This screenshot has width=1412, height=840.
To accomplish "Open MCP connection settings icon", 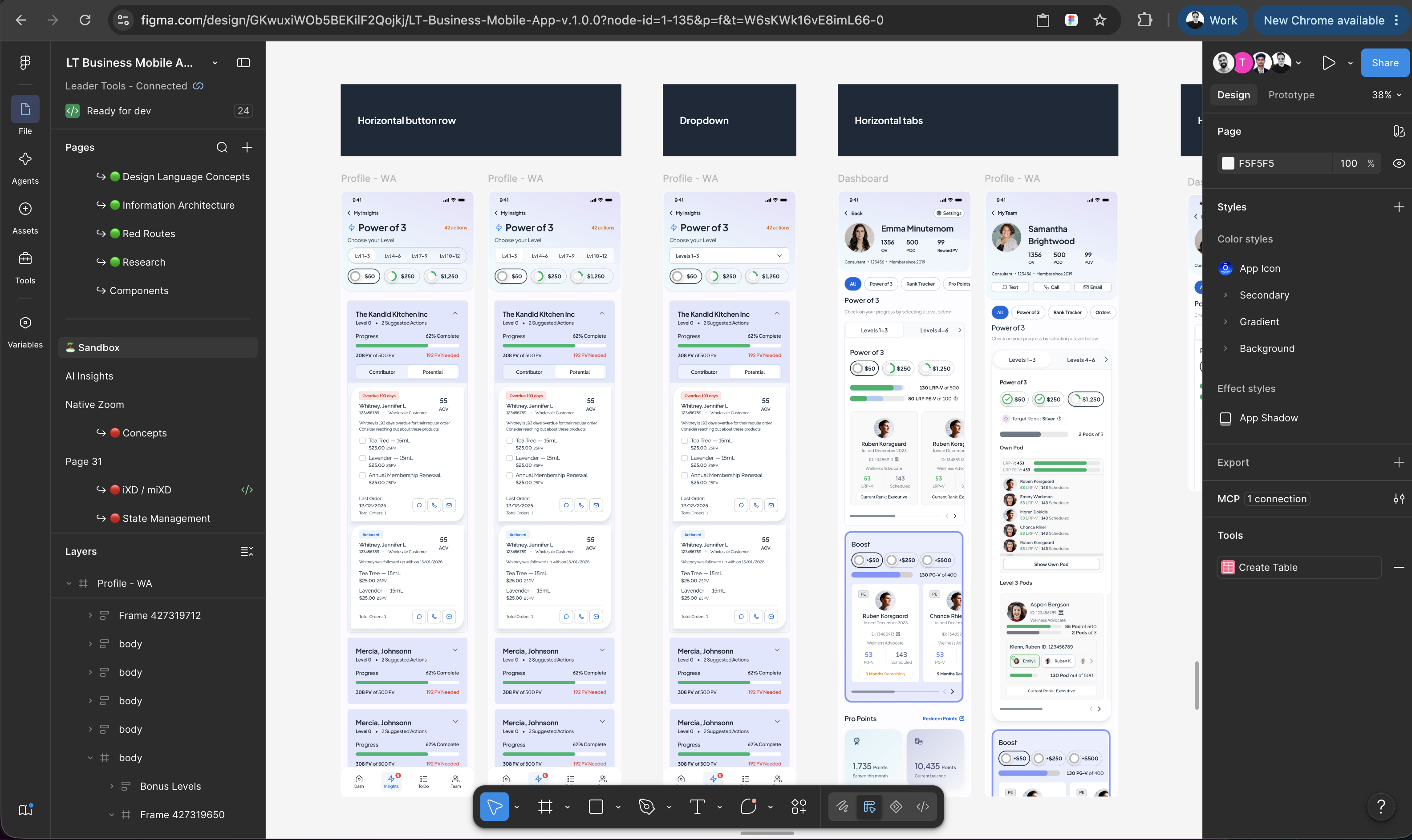I will (1398, 499).
